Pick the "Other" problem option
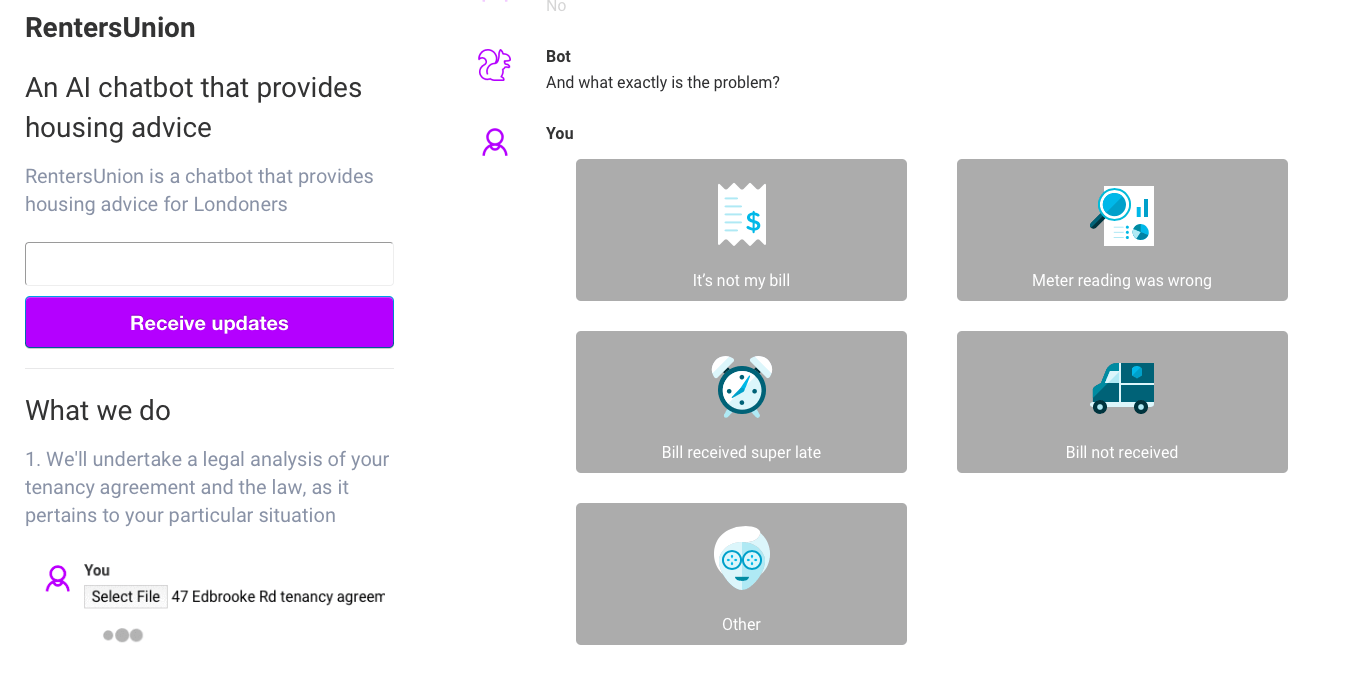Image resolution: width=1366 pixels, height=688 pixels. coord(741,574)
